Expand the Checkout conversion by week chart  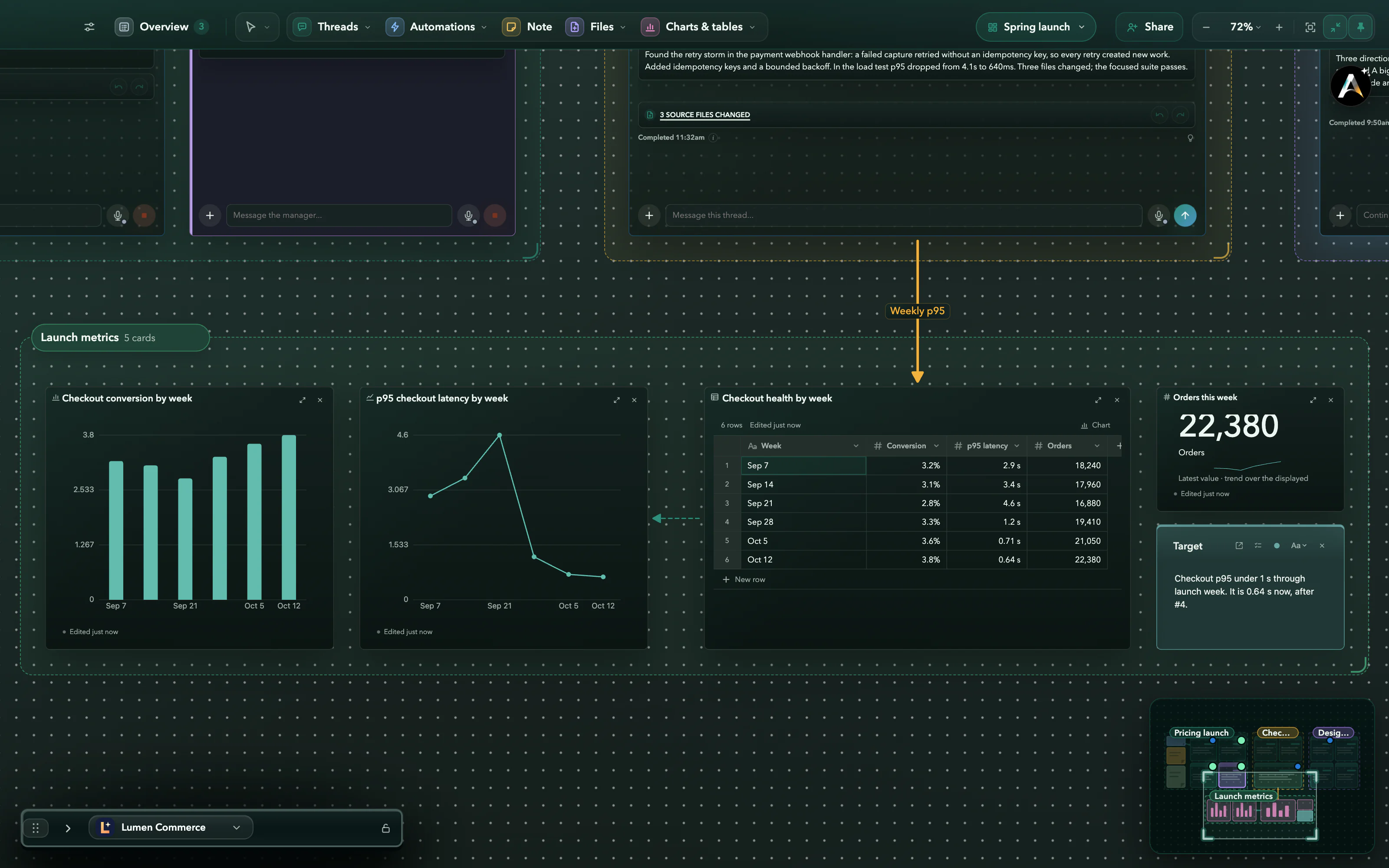pos(303,400)
